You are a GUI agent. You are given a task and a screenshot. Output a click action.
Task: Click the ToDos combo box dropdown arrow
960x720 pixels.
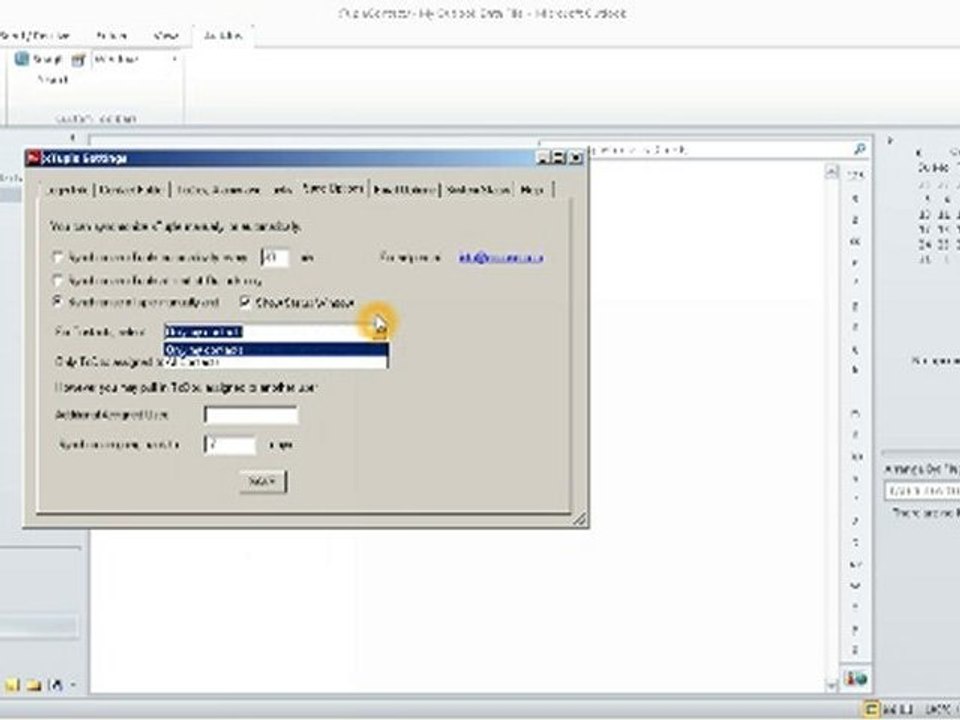pyautogui.click(x=381, y=332)
